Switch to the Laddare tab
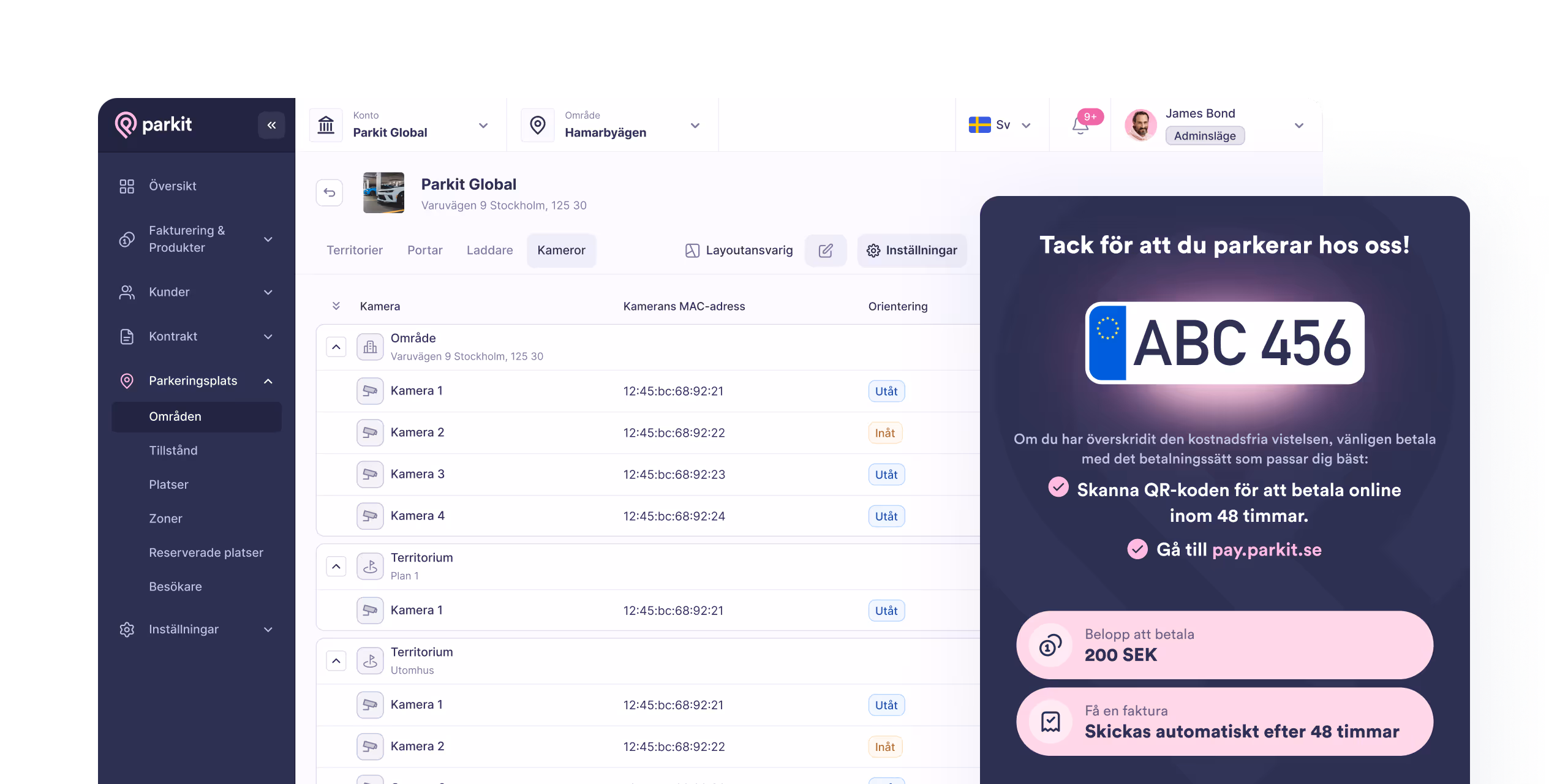1568x784 pixels. point(489,250)
